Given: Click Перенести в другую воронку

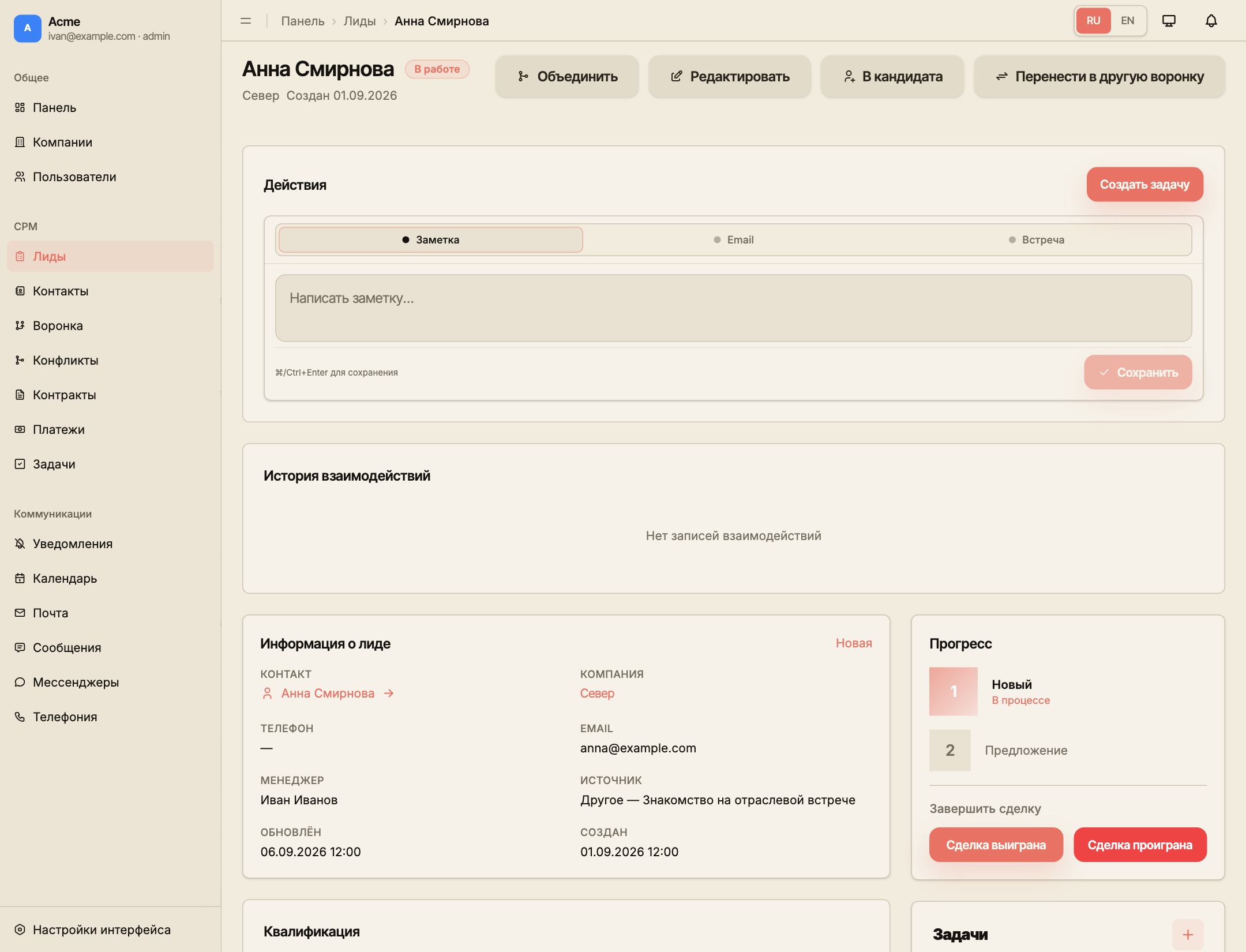Looking at the screenshot, I should [1099, 76].
